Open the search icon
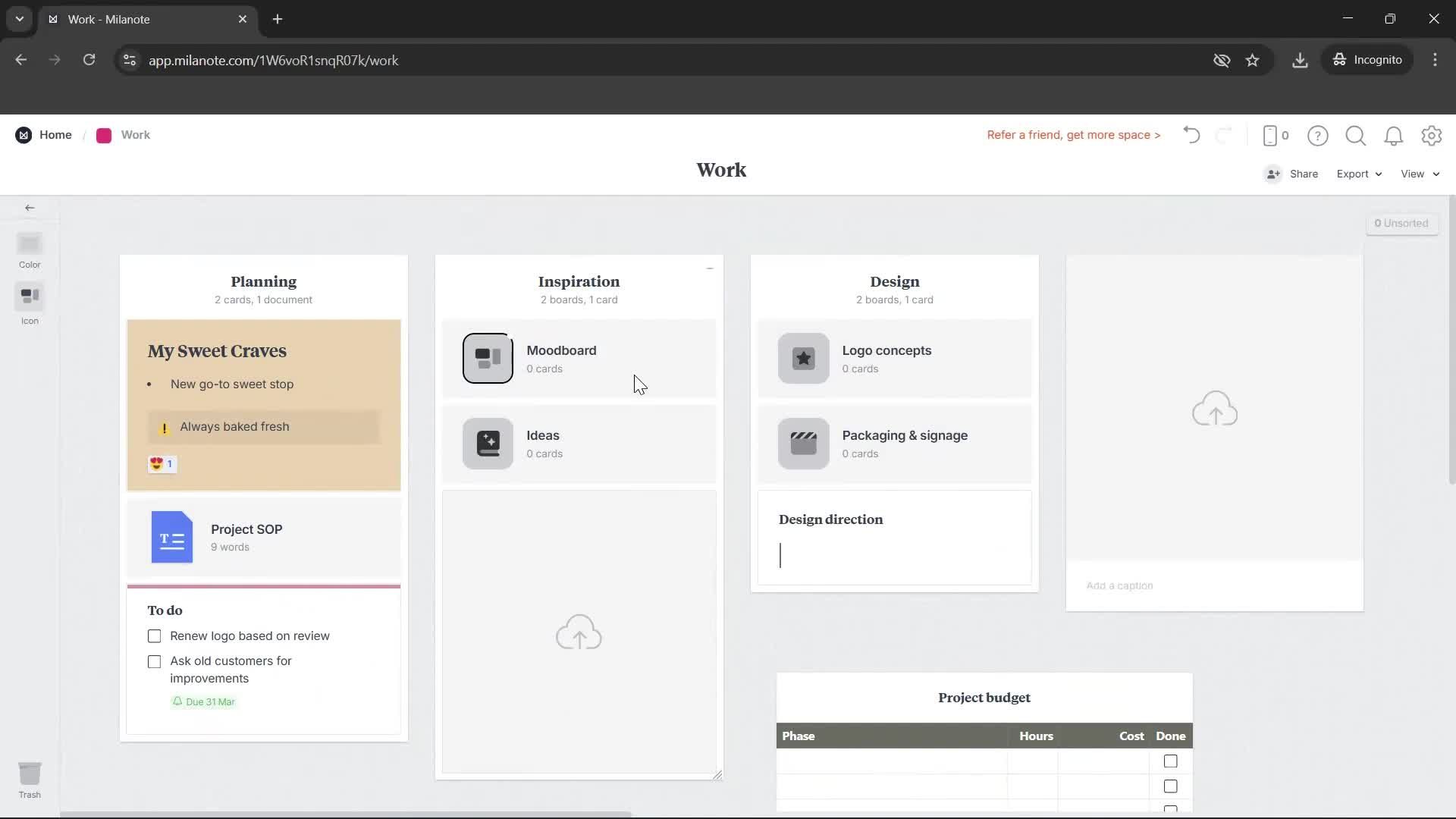1456x819 pixels. pos(1355,135)
